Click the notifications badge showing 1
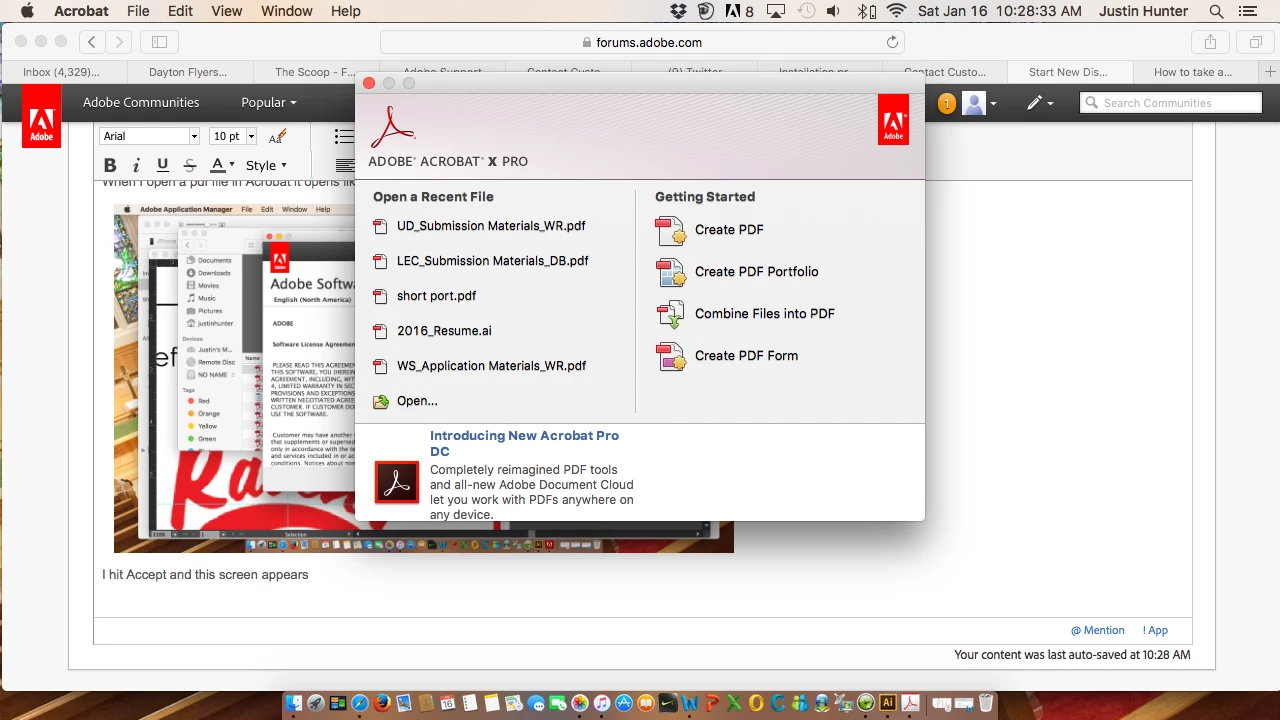Image resolution: width=1280 pixels, height=720 pixels. pyautogui.click(x=947, y=103)
